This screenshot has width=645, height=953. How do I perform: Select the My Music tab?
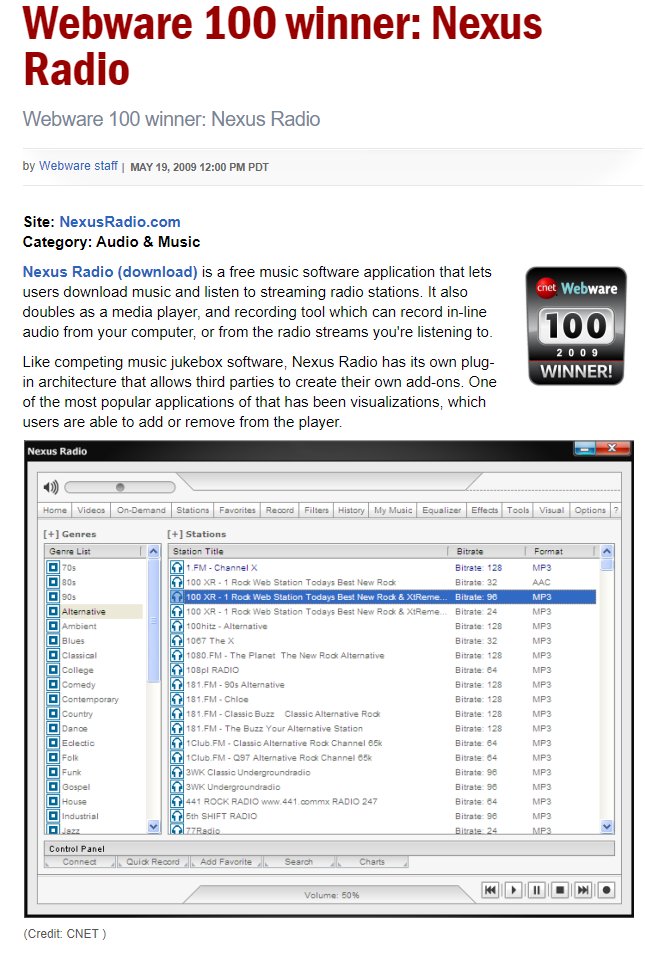[x=393, y=511]
